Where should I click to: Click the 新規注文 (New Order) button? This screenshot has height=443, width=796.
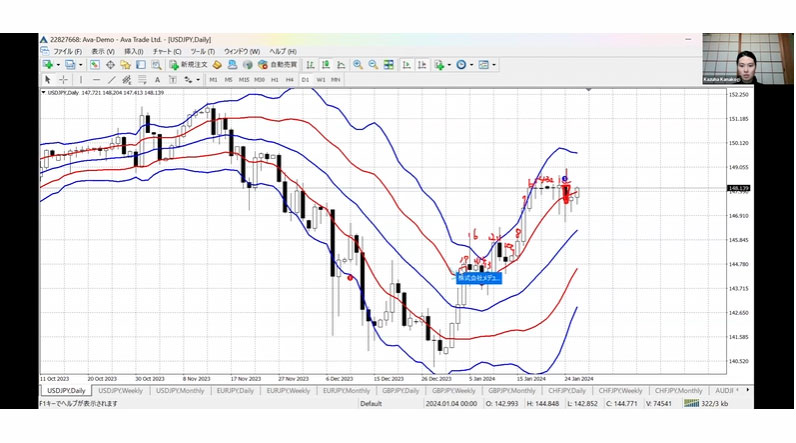(188, 65)
